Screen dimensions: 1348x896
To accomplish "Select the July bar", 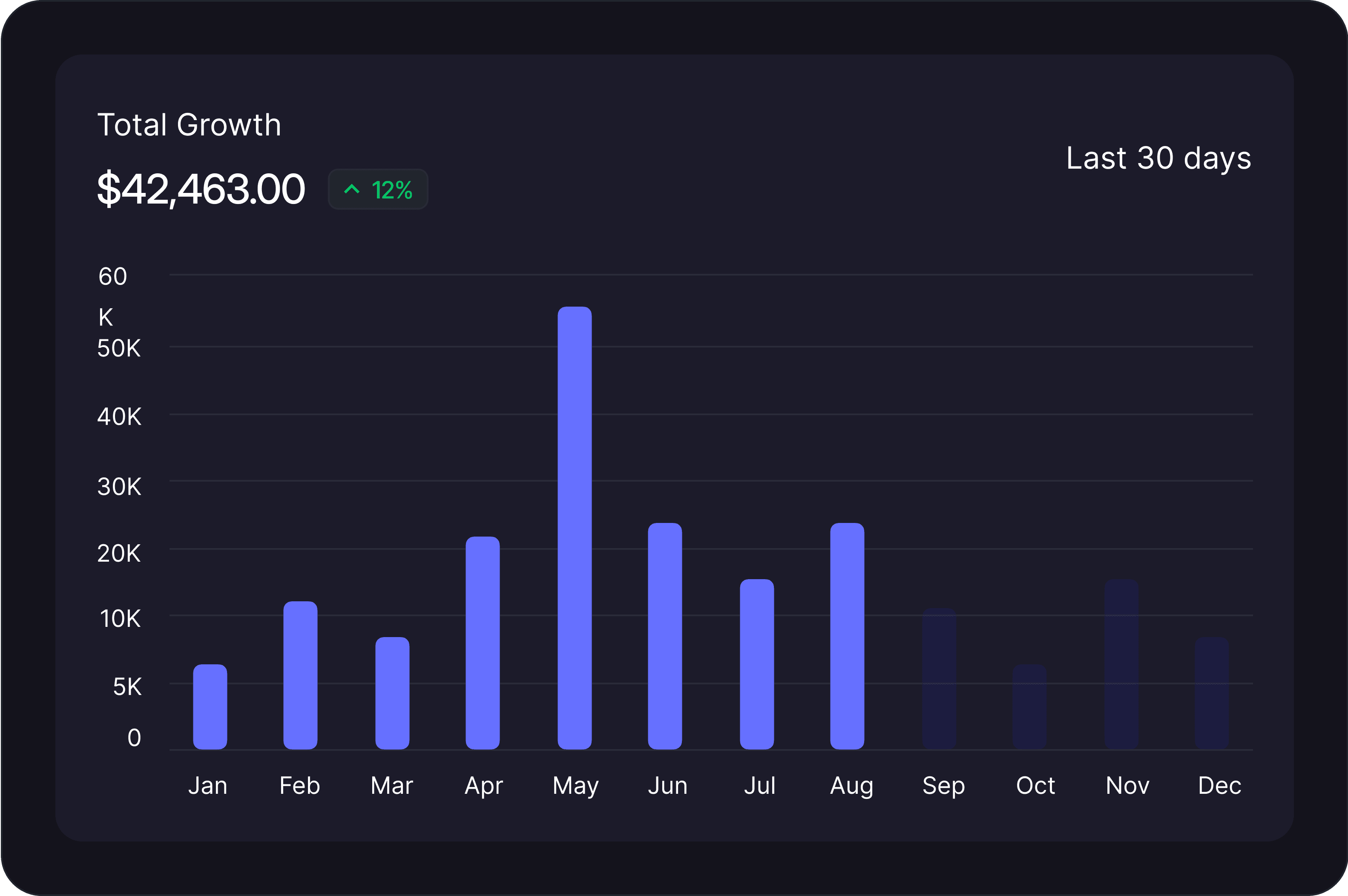I will click(756, 664).
